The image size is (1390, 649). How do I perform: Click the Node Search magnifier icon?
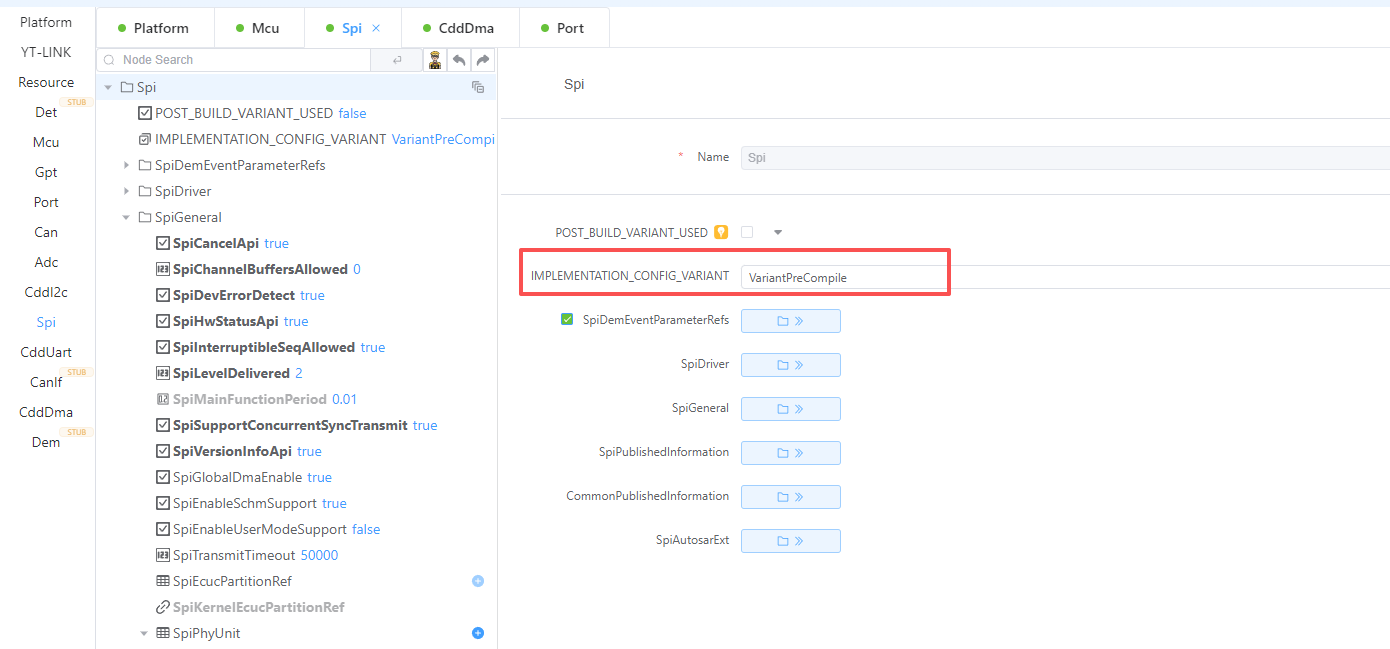click(x=110, y=60)
